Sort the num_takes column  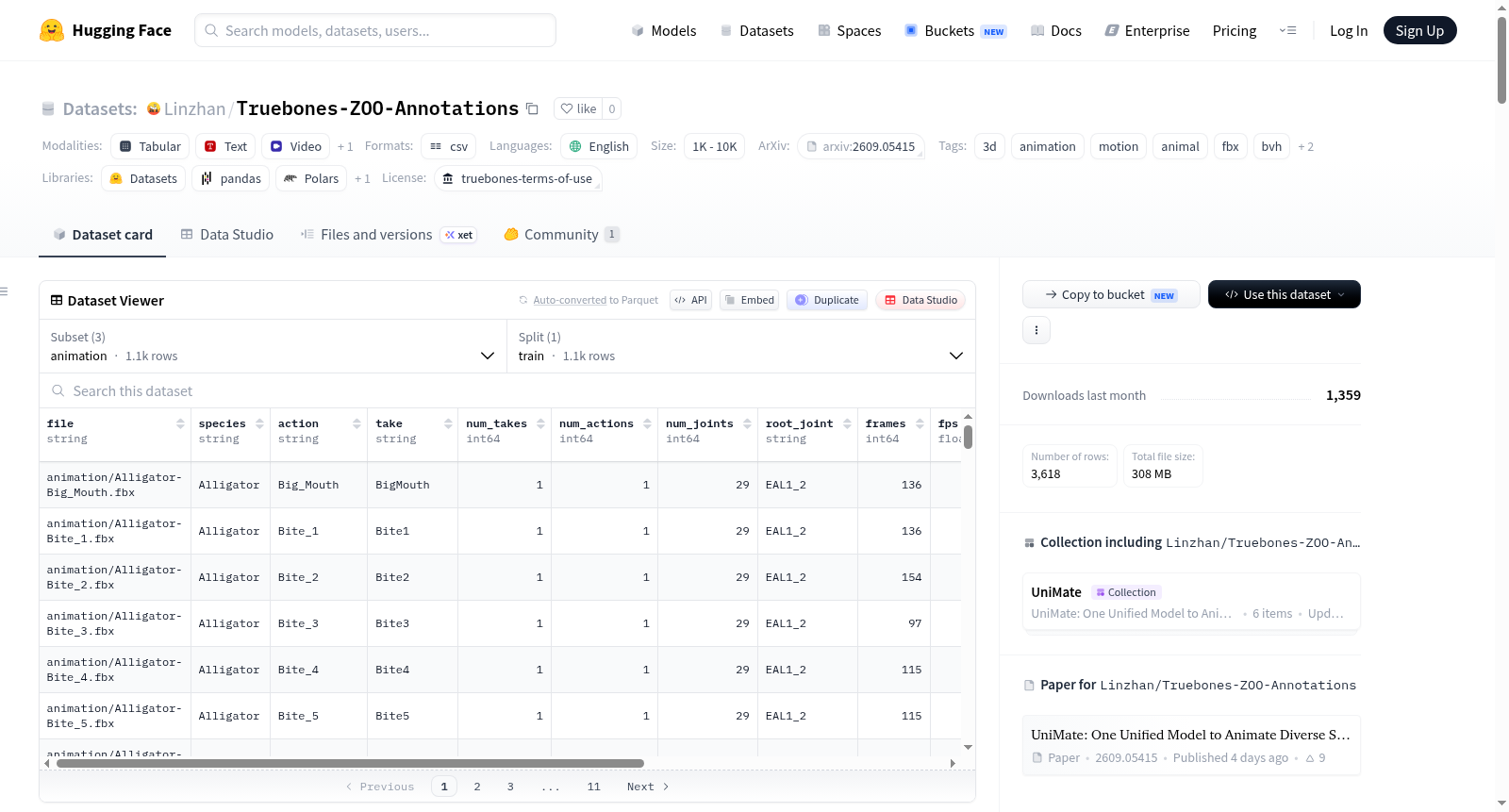click(x=540, y=424)
